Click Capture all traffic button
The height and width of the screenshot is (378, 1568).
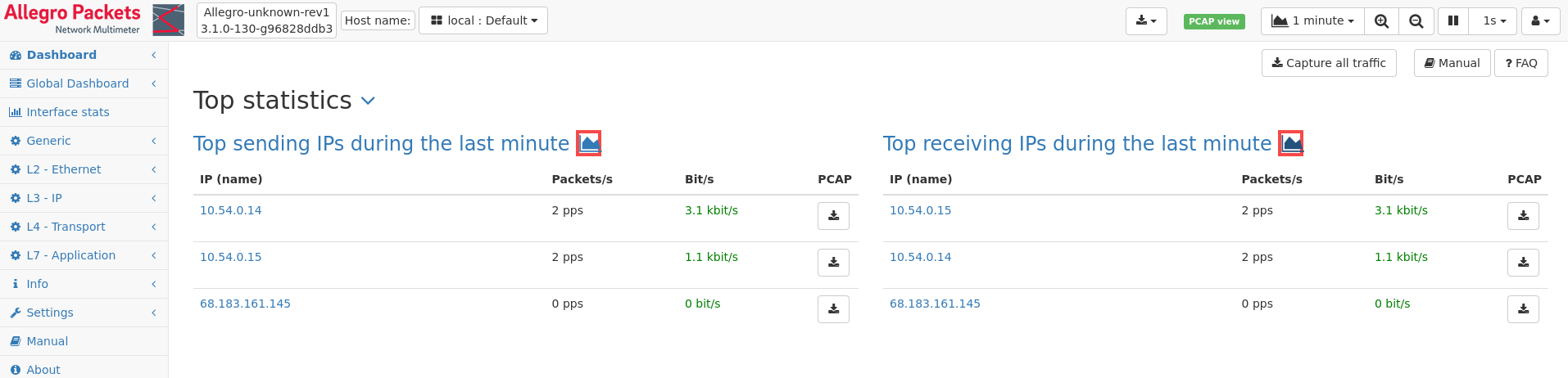point(1329,63)
